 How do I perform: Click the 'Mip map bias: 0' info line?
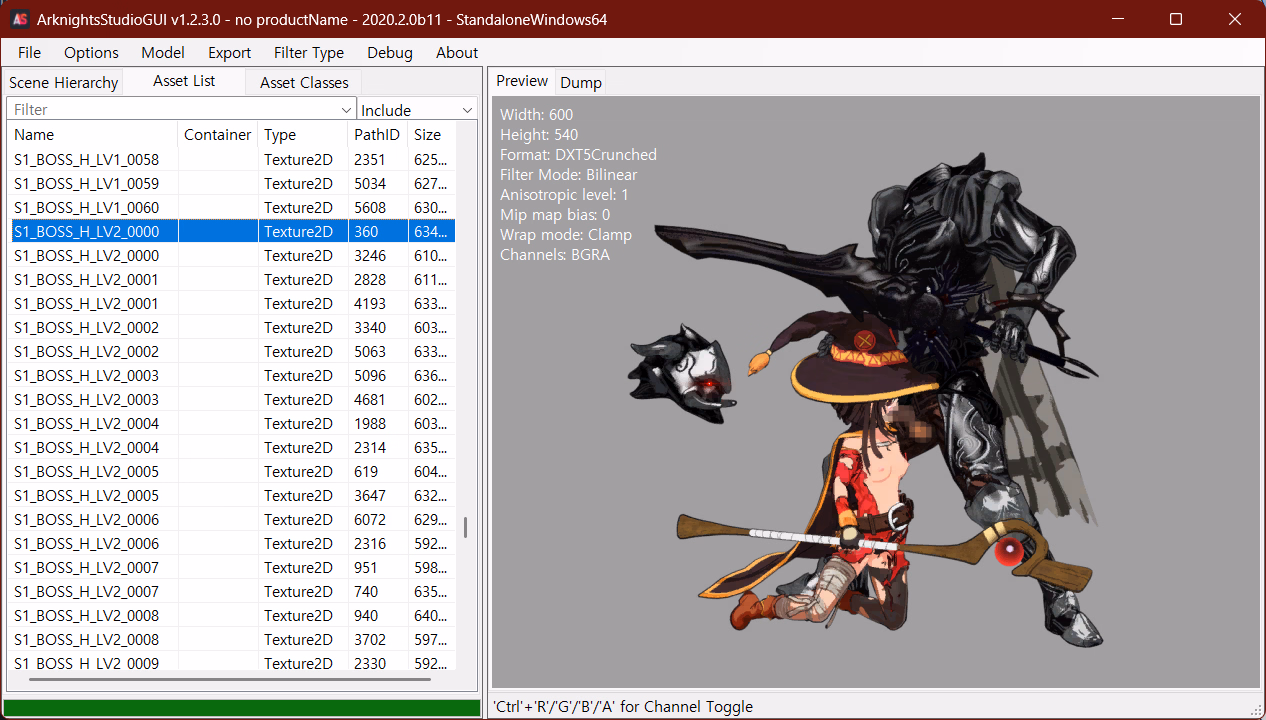pyautogui.click(x=555, y=215)
